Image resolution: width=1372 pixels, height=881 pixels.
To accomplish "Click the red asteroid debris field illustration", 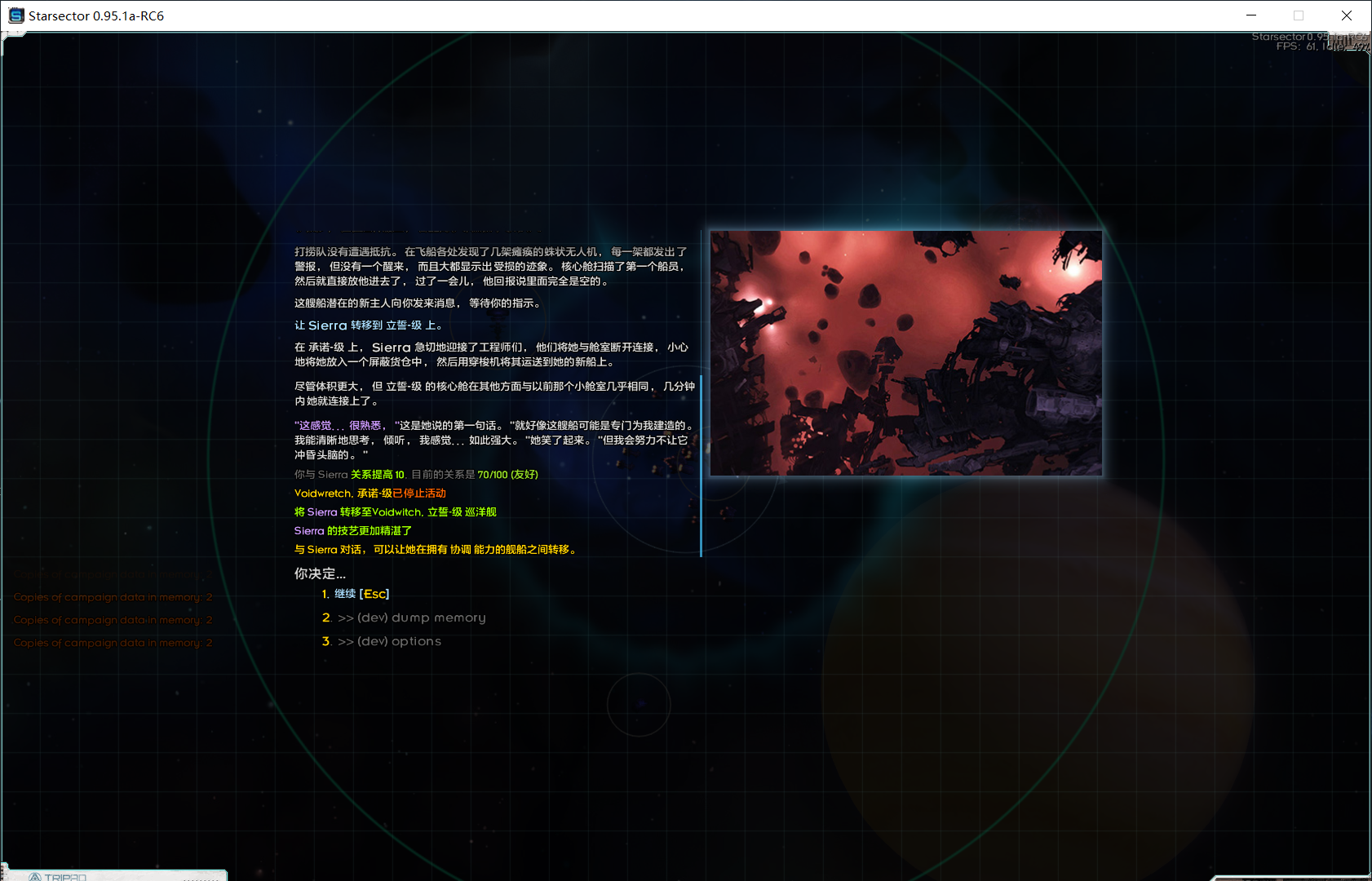I will pyautogui.click(x=905, y=353).
